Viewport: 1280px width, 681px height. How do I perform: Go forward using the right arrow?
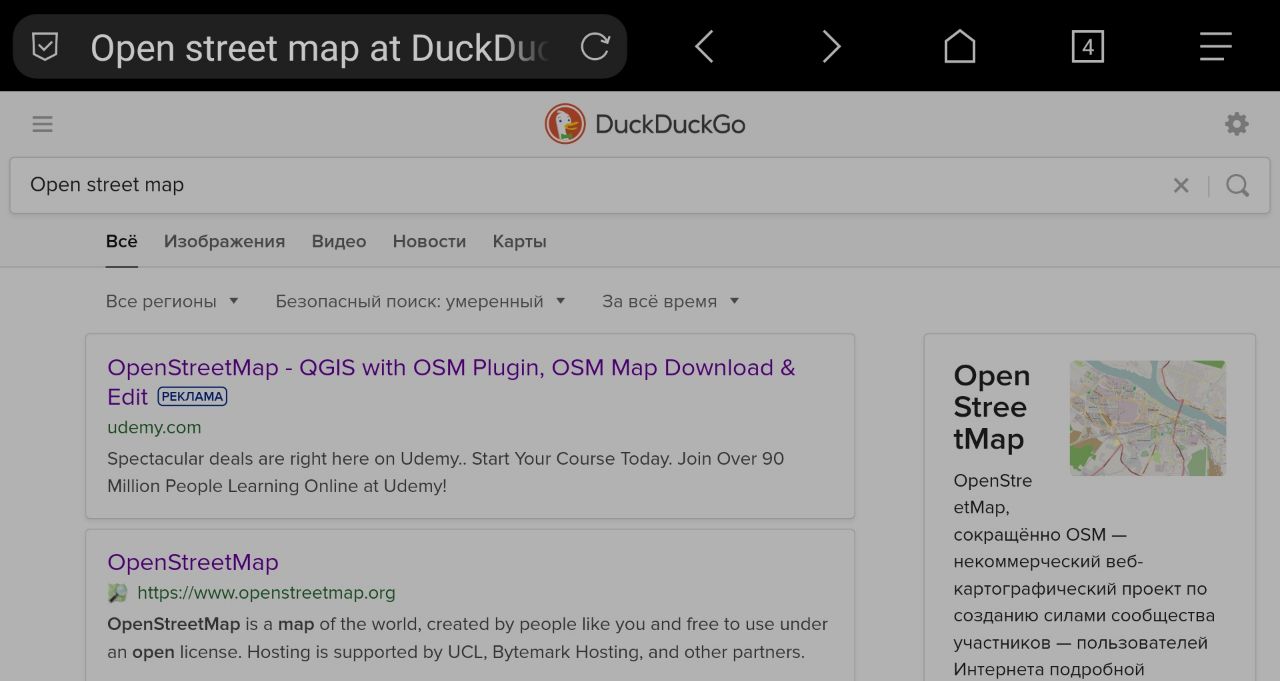831,46
